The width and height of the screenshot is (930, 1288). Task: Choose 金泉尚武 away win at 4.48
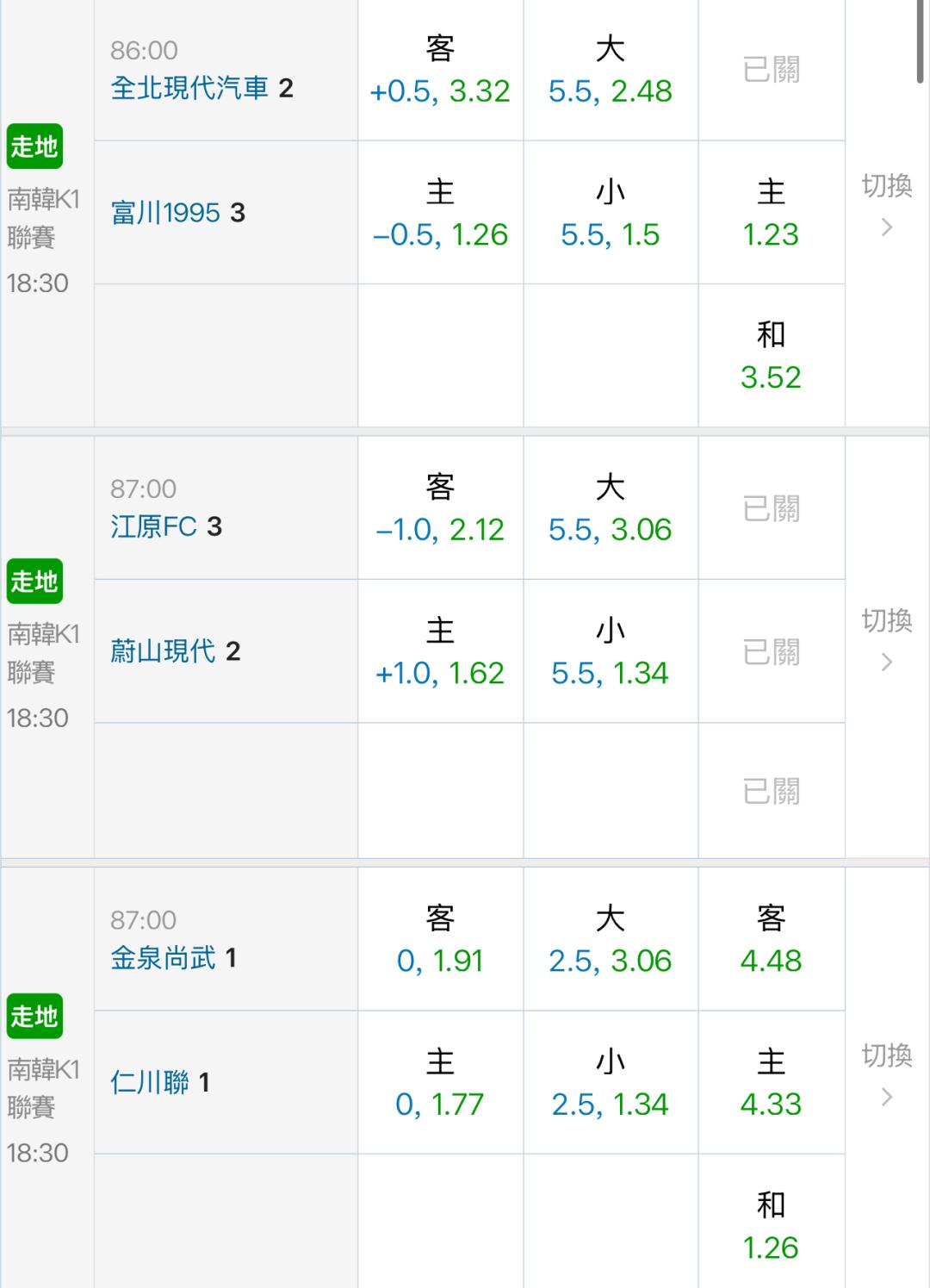click(771, 939)
